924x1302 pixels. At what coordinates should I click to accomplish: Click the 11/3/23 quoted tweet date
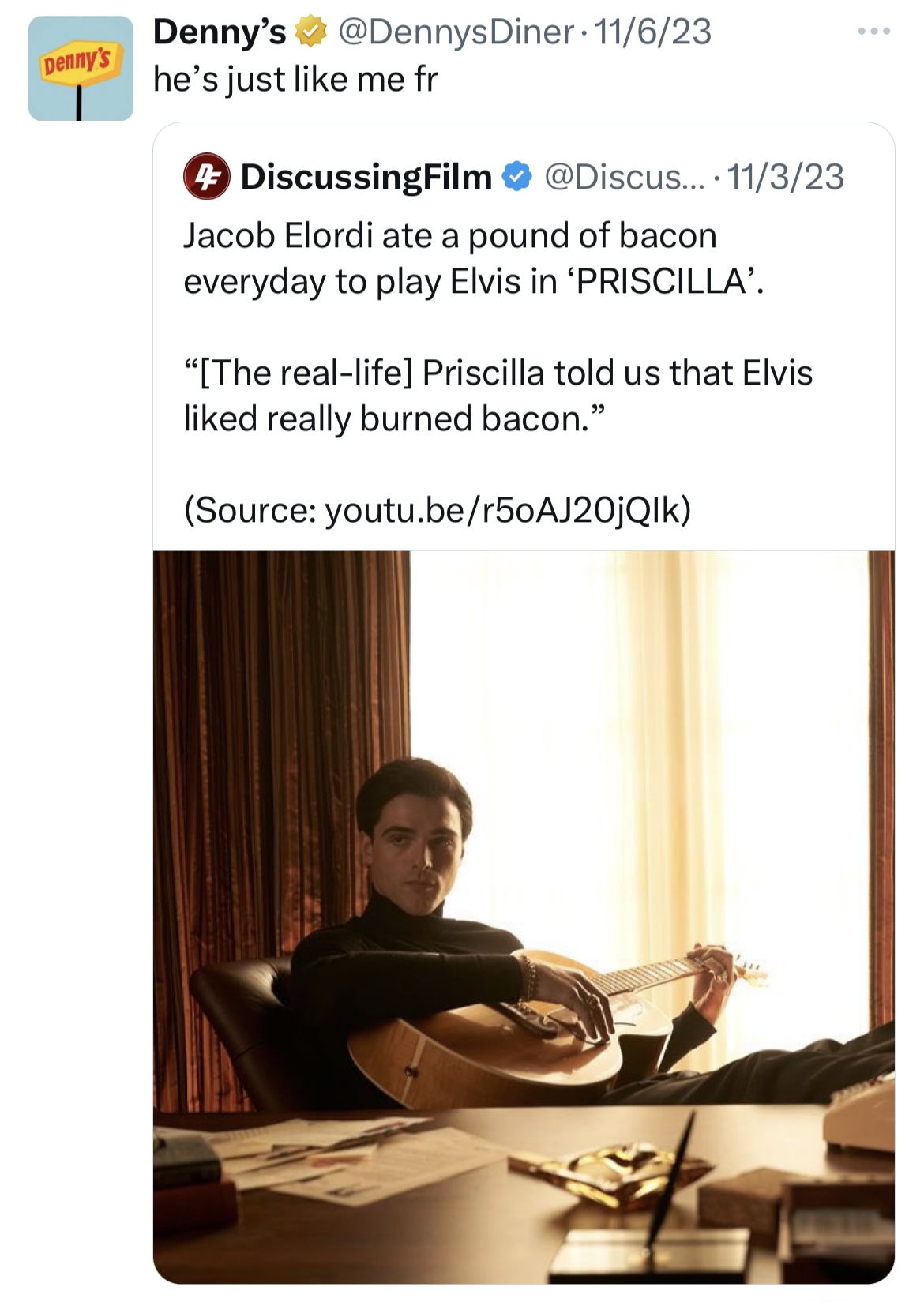click(x=786, y=177)
